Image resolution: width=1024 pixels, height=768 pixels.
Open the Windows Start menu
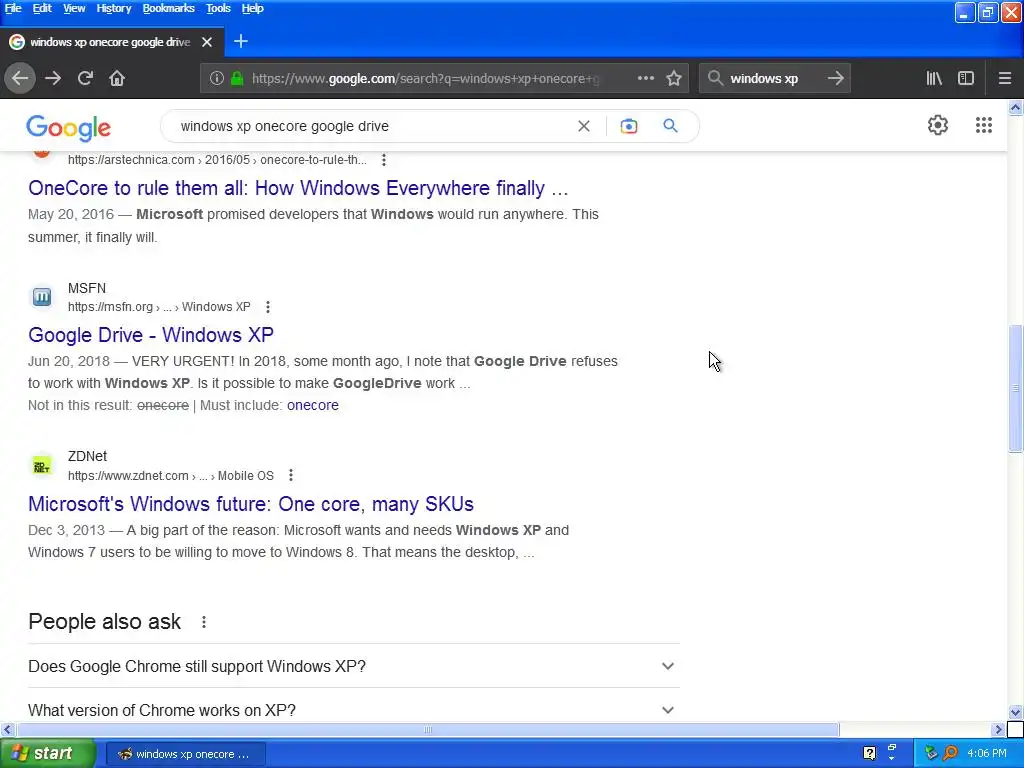point(47,754)
